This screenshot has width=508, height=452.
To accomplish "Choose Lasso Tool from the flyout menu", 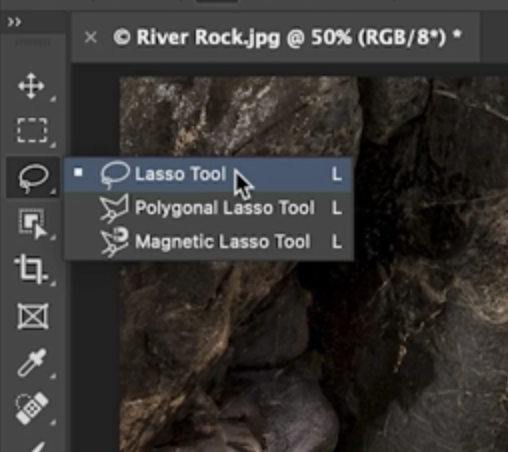I will pos(208,174).
